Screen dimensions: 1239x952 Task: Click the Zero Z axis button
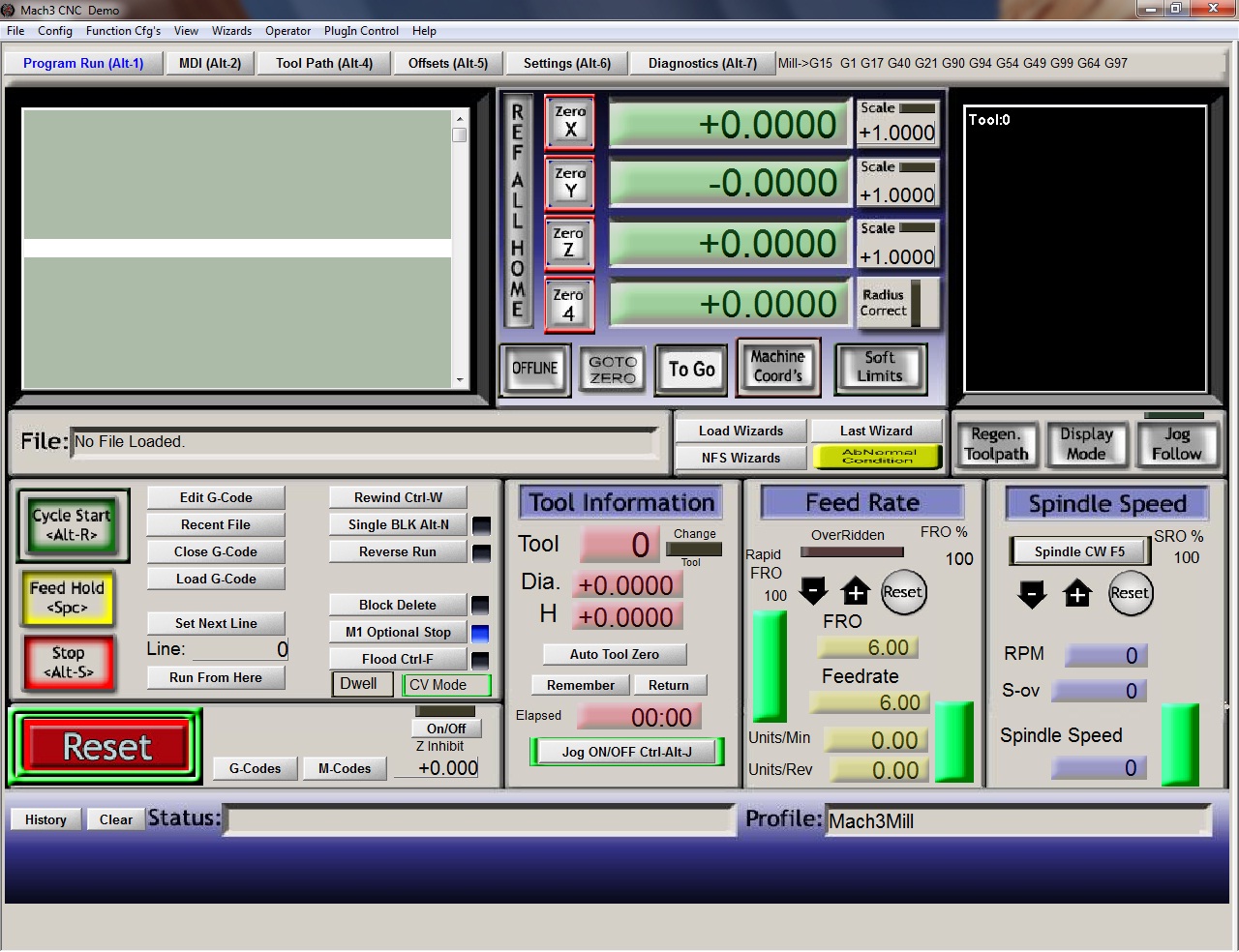click(x=569, y=243)
